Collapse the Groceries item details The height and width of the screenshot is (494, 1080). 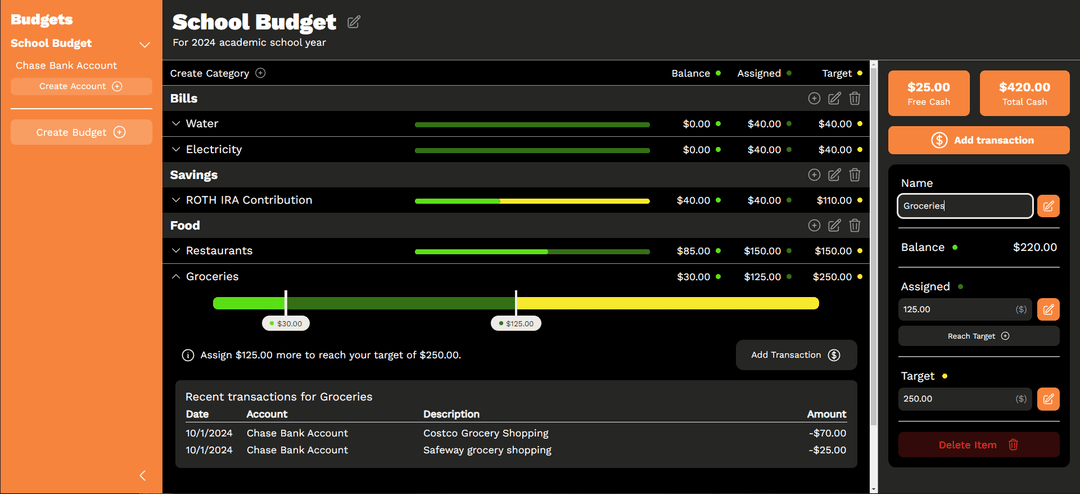pos(176,277)
